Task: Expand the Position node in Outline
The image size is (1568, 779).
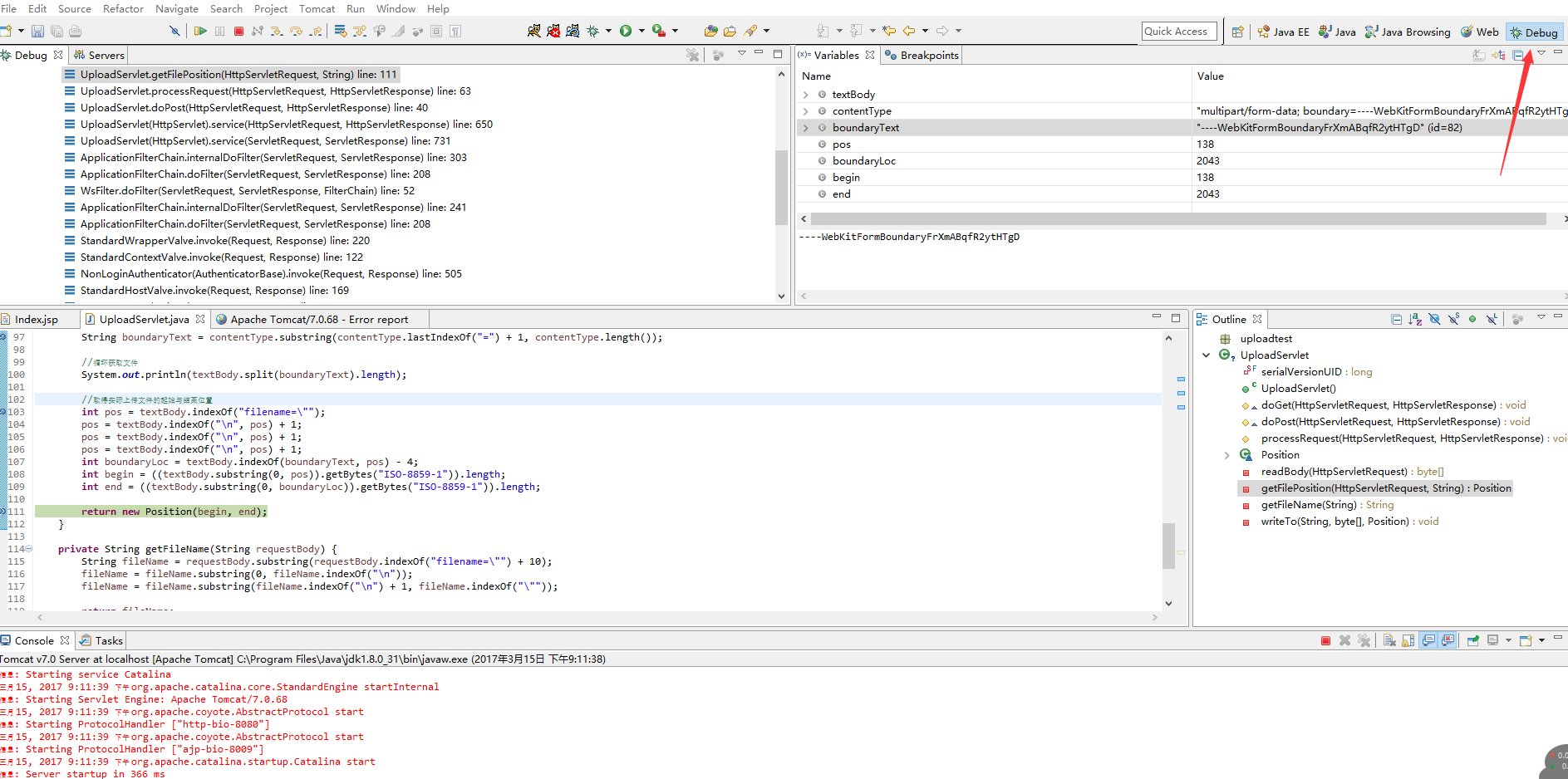Action: point(1227,454)
